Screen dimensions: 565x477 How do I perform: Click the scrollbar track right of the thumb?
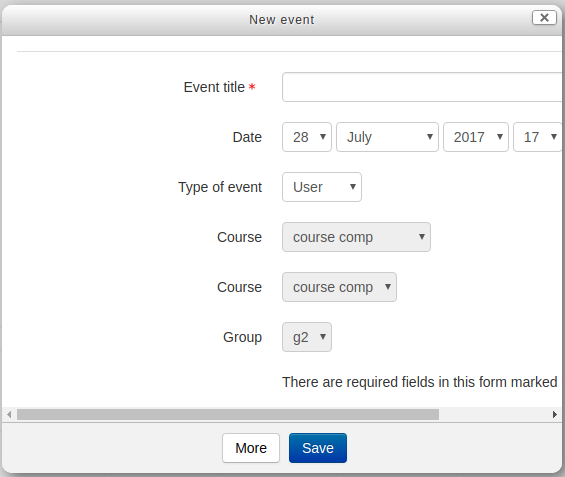(494, 415)
